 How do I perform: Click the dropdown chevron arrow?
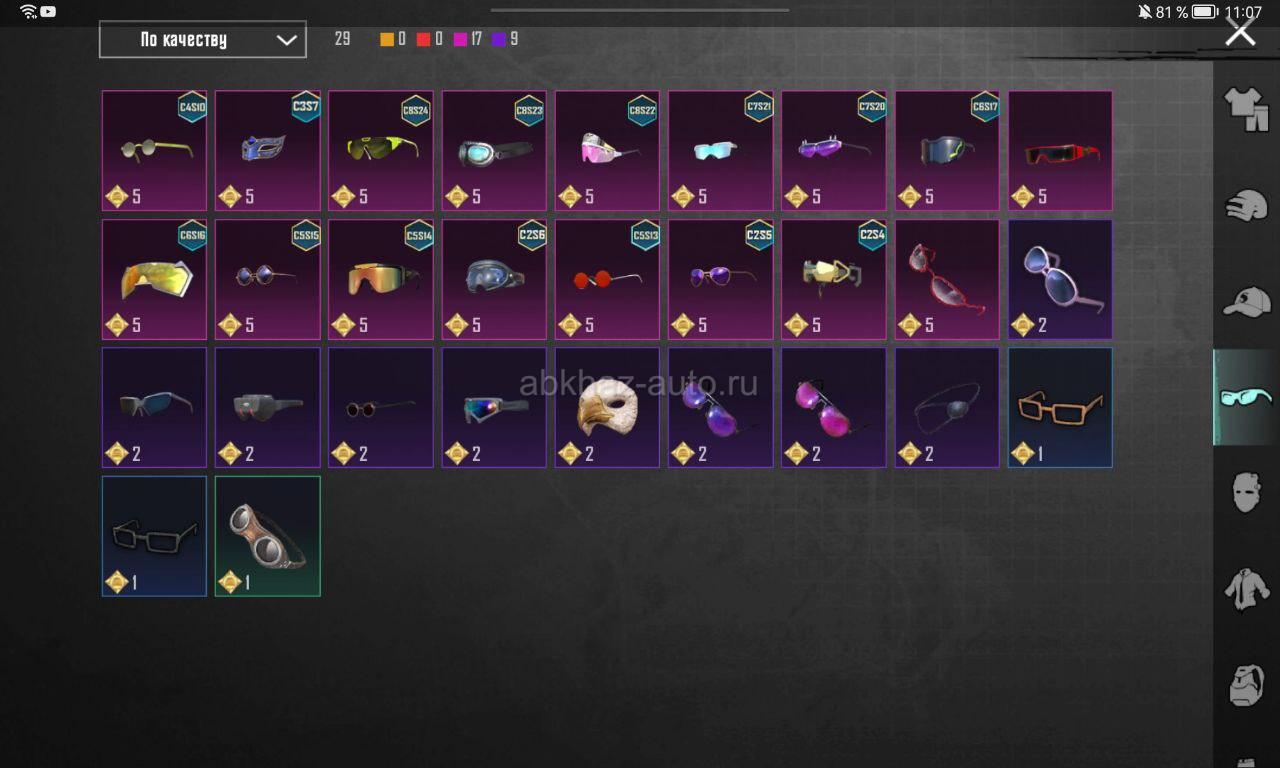point(286,40)
